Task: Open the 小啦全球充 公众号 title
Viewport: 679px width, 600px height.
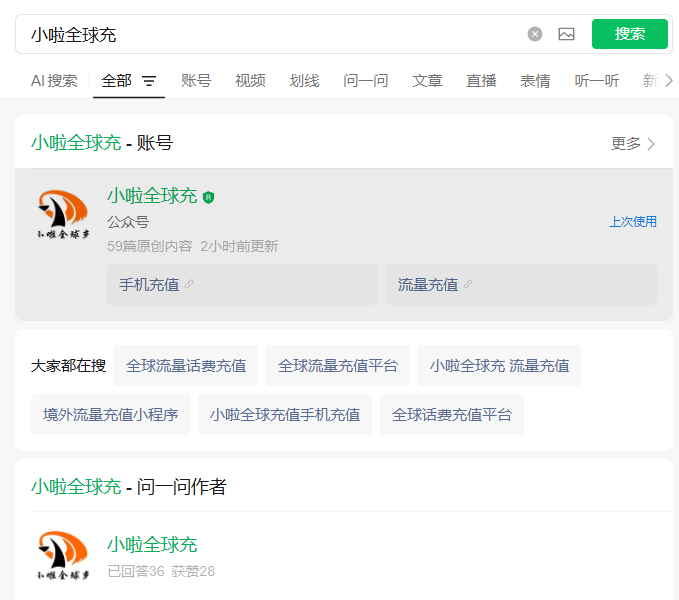Action: 152,196
